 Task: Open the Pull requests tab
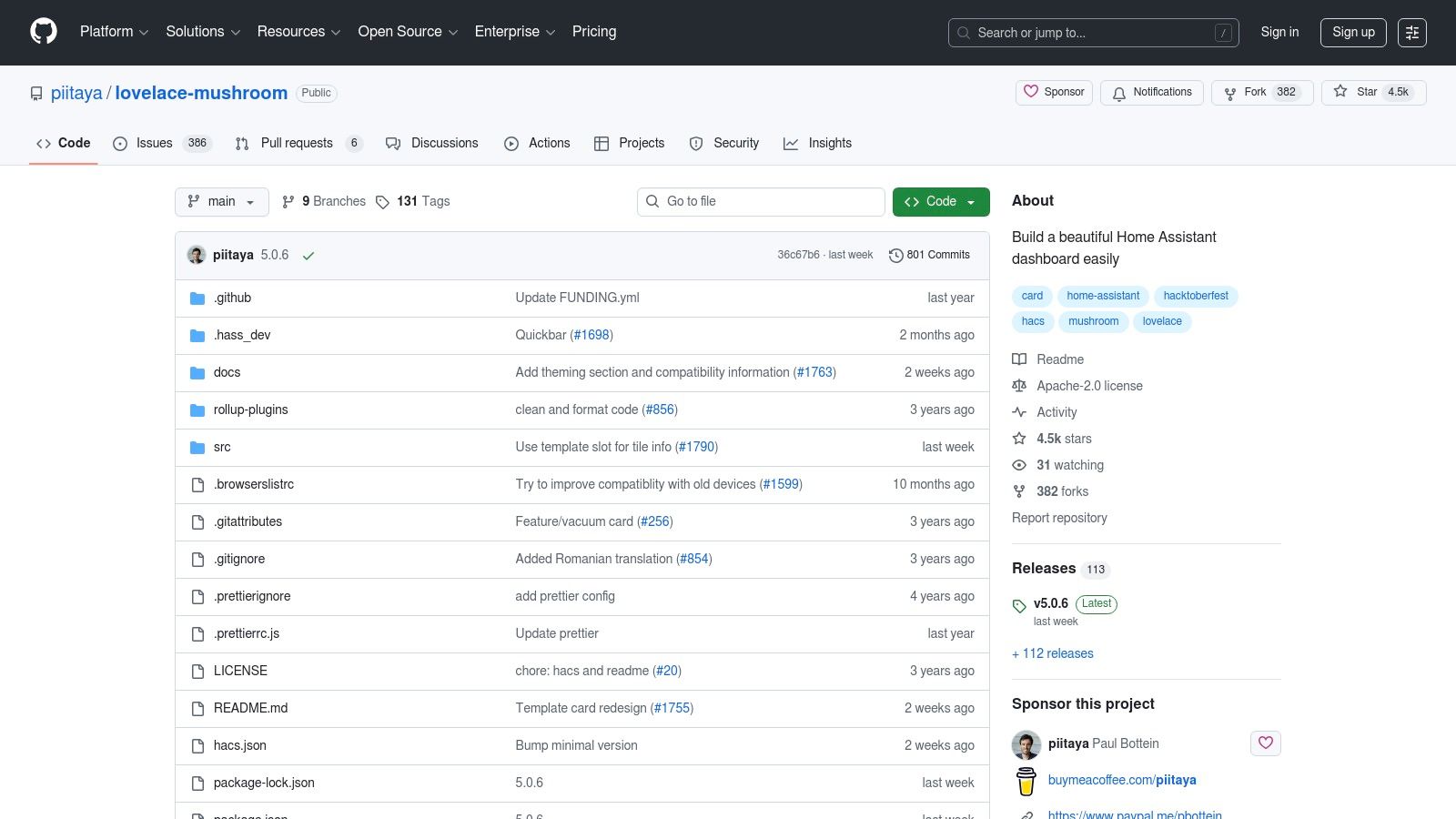click(296, 144)
